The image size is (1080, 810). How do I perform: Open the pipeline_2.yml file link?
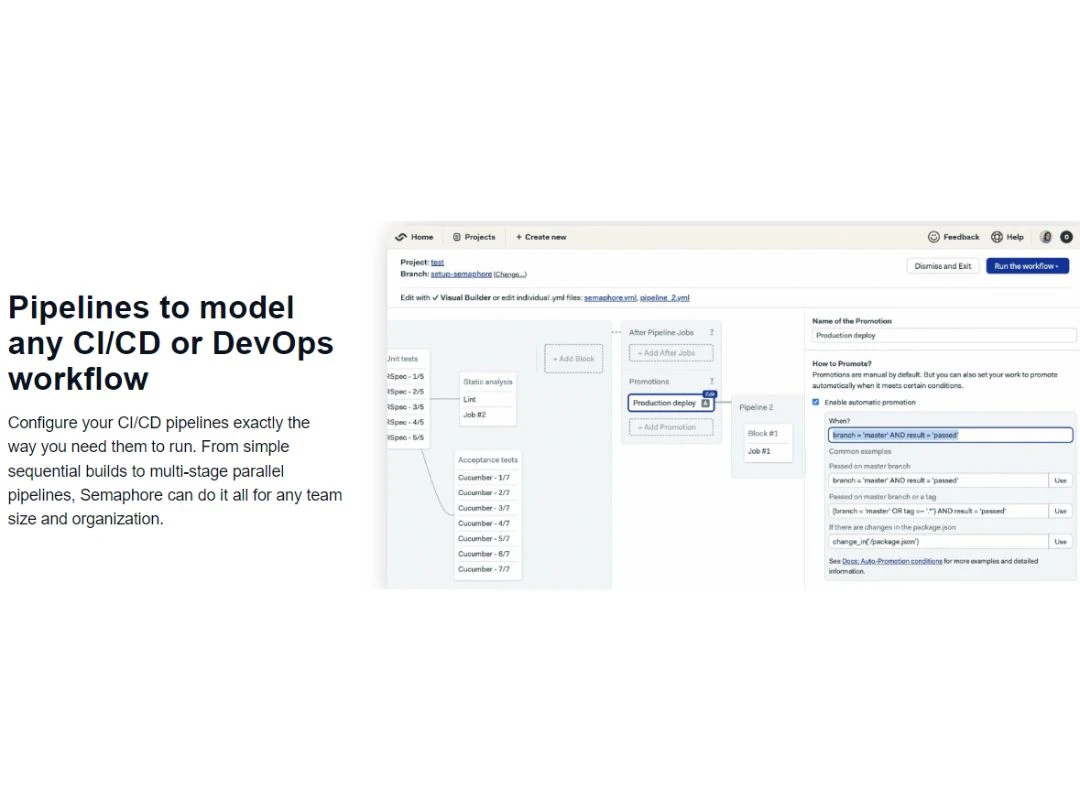click(x=665, y=298)
